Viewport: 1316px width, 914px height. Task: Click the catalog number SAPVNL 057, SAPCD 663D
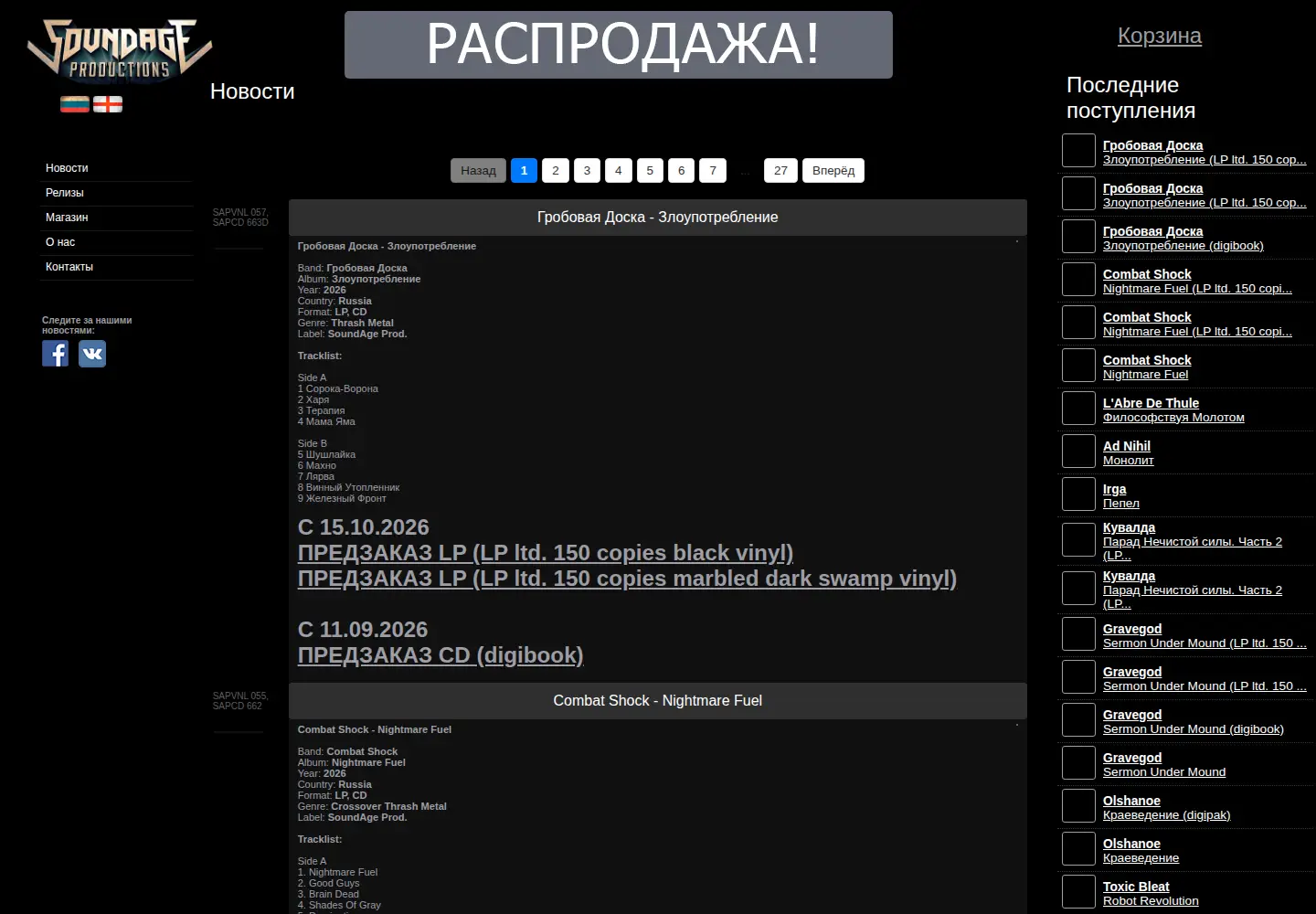(240, 218)
